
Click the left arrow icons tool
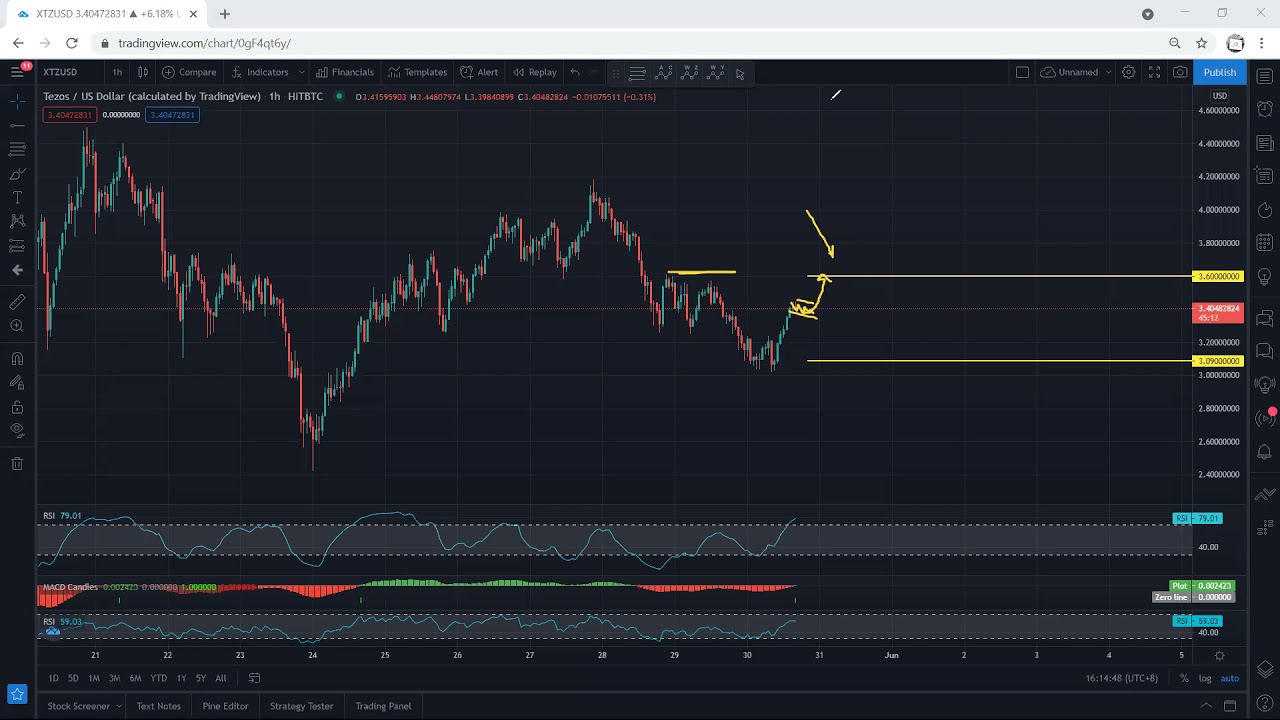17,270
